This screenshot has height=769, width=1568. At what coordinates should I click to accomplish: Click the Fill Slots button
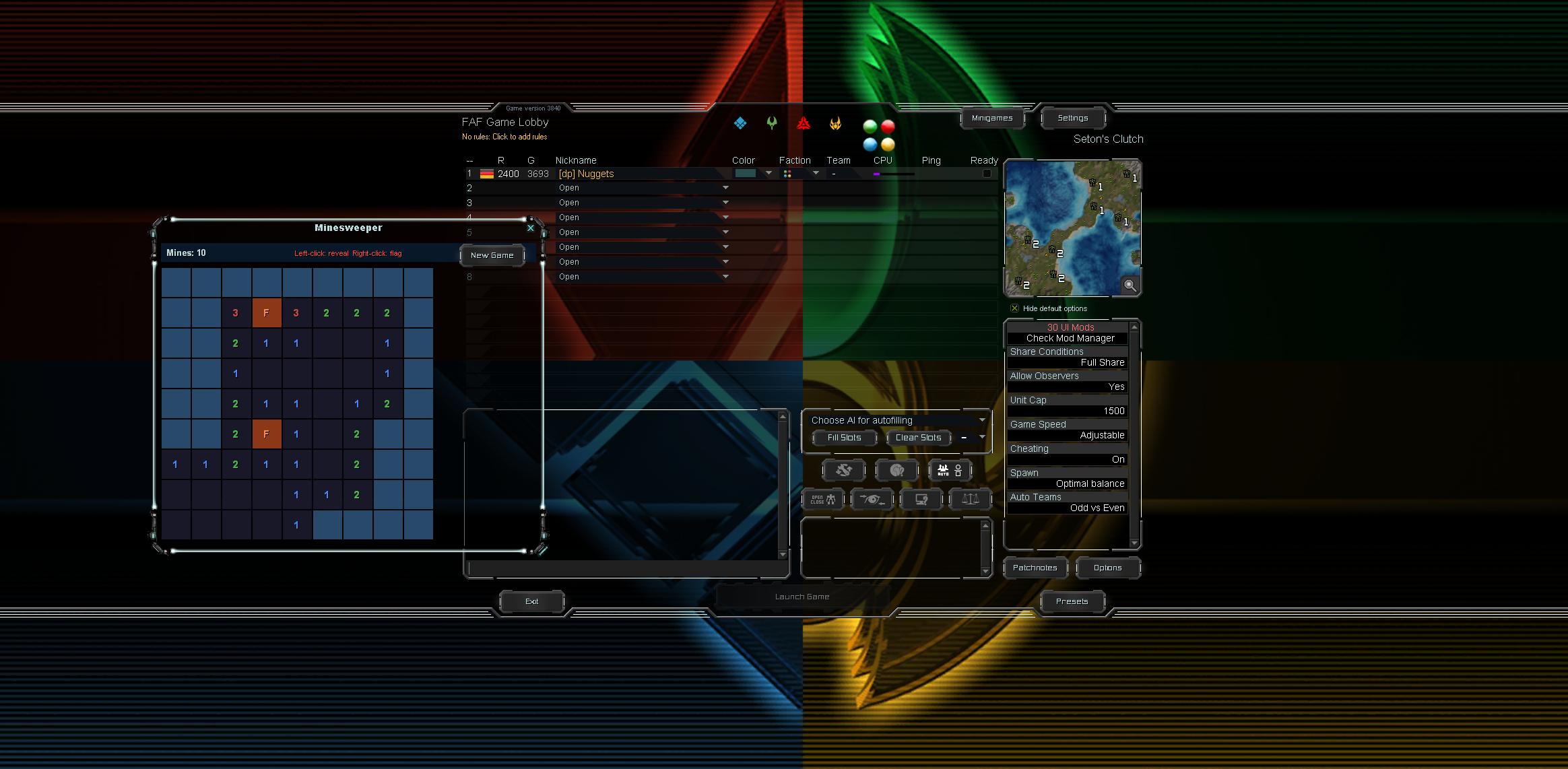pyautogui.click(x=844, y=438)
